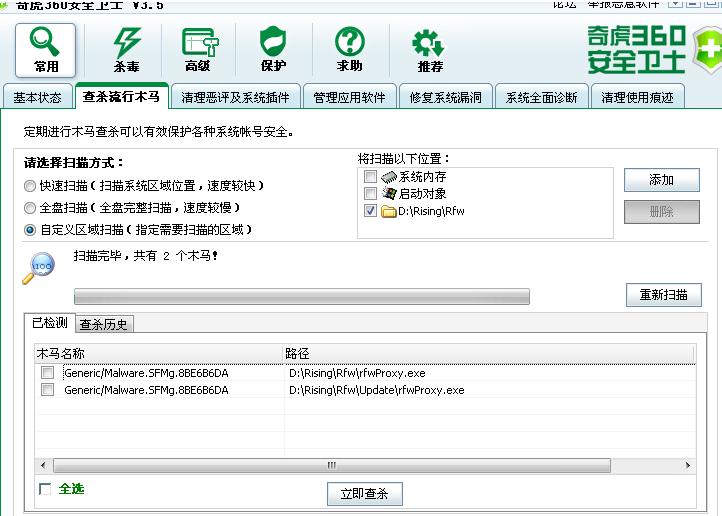This screenshot has width=722, height=516.
Task: Toggle the 全选 select-all checkbox
Action: click(45, 489)
